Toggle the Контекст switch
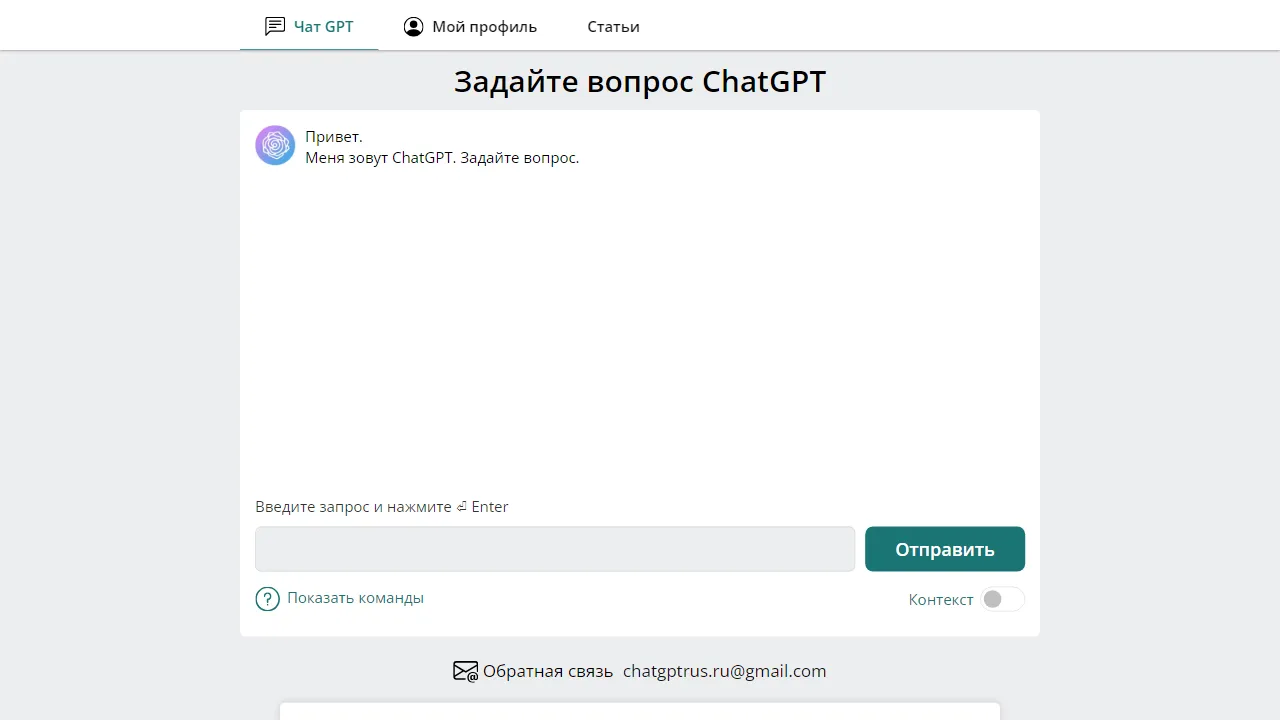 point(1003,599)
